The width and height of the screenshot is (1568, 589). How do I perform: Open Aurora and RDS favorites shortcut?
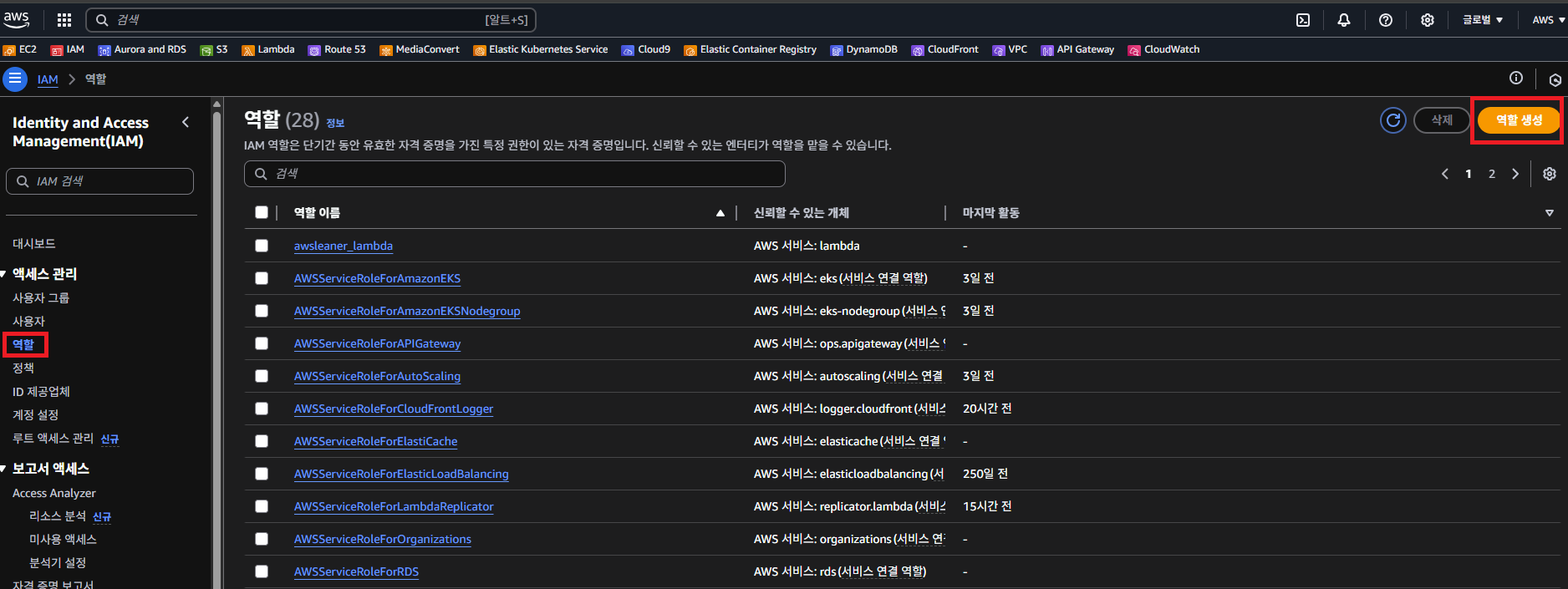point(142,50)
